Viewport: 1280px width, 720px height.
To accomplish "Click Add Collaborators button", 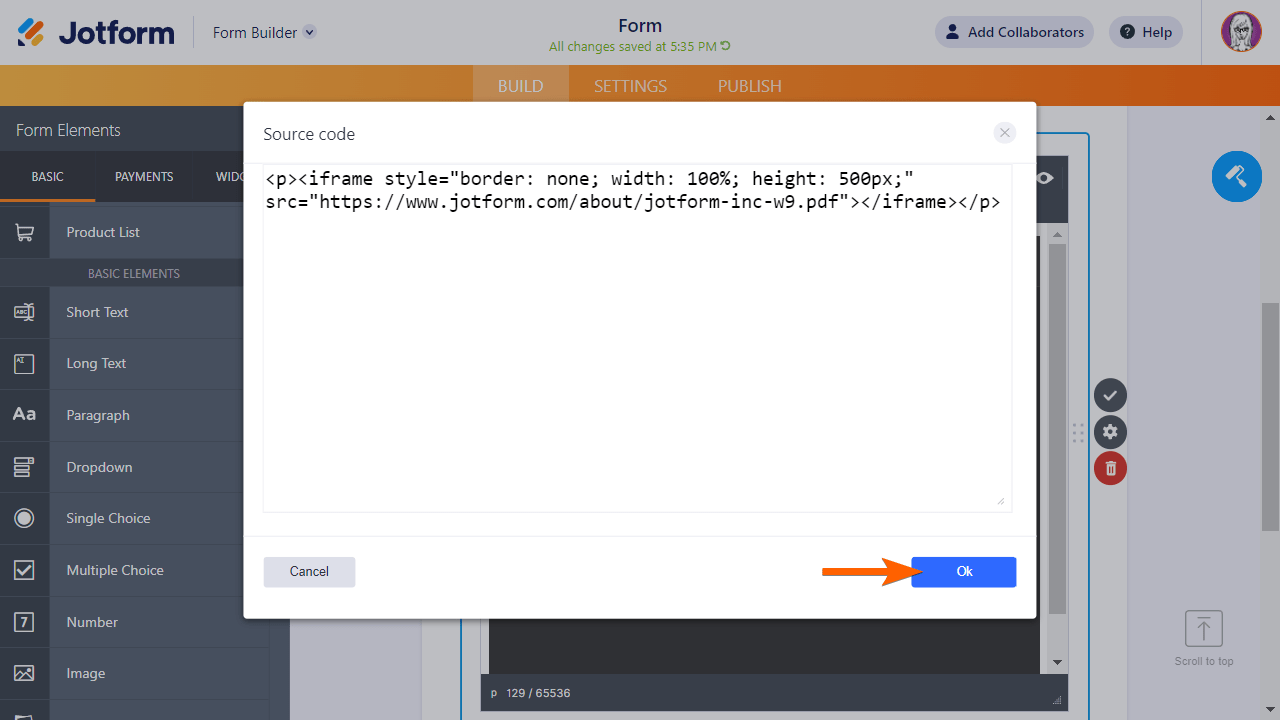I will pos(1014,32).
